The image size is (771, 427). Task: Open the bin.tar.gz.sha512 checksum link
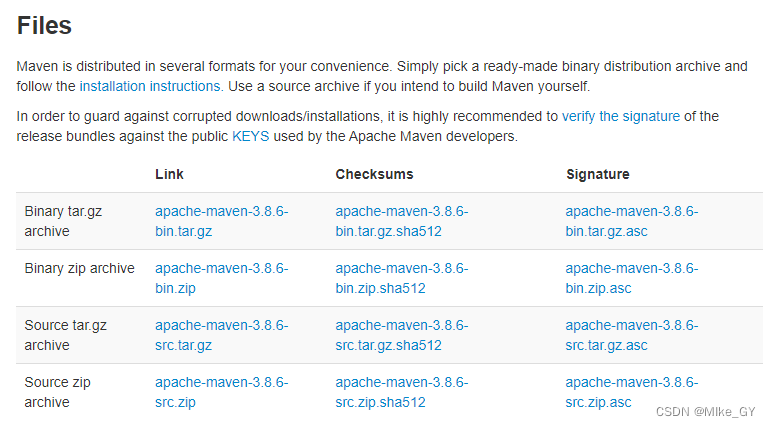point(401,211)
